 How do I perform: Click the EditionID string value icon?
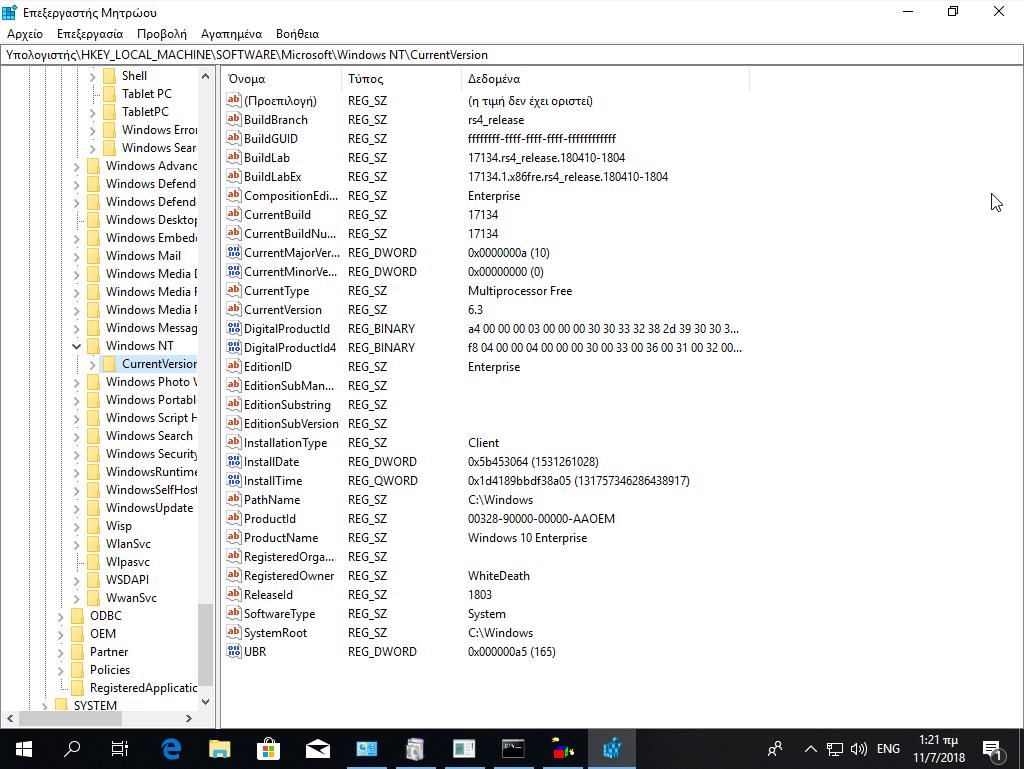[234, 366]
